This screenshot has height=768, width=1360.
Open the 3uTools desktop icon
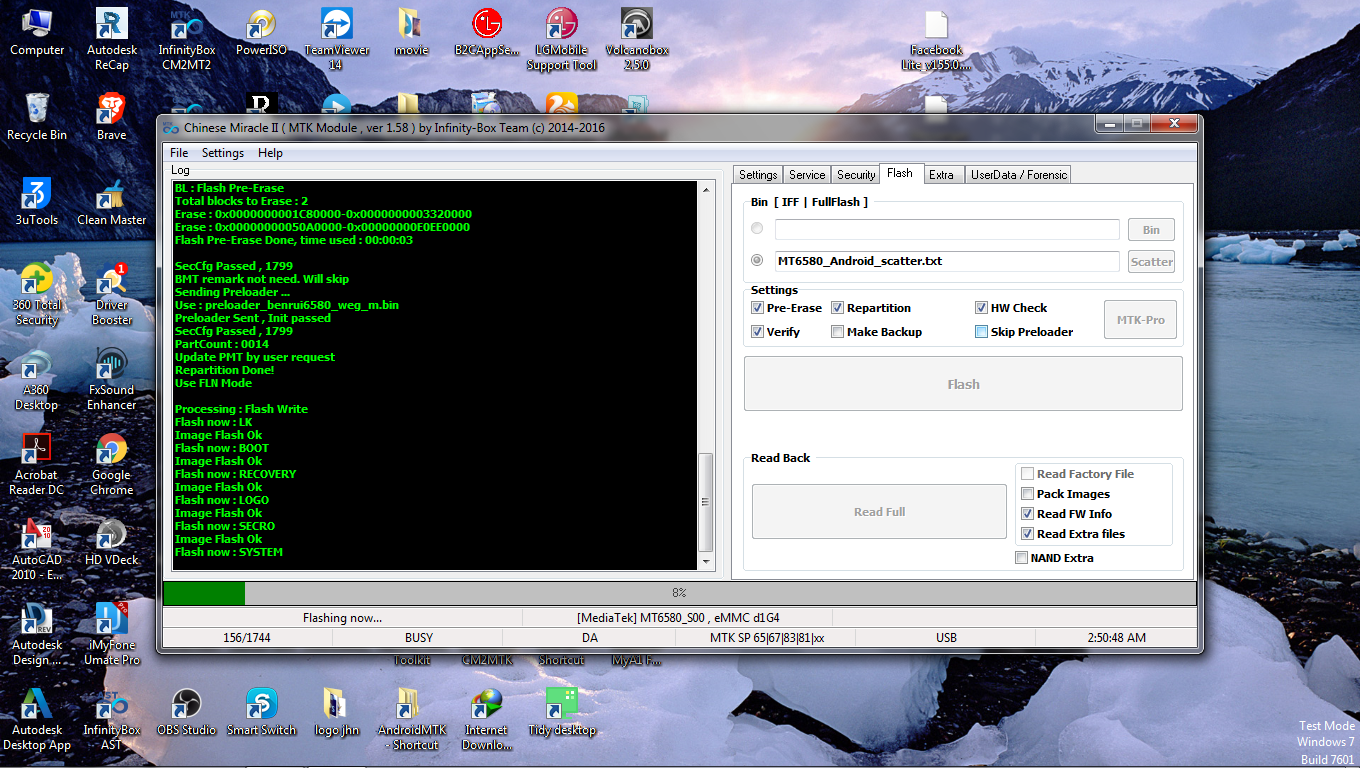(36, 202)
